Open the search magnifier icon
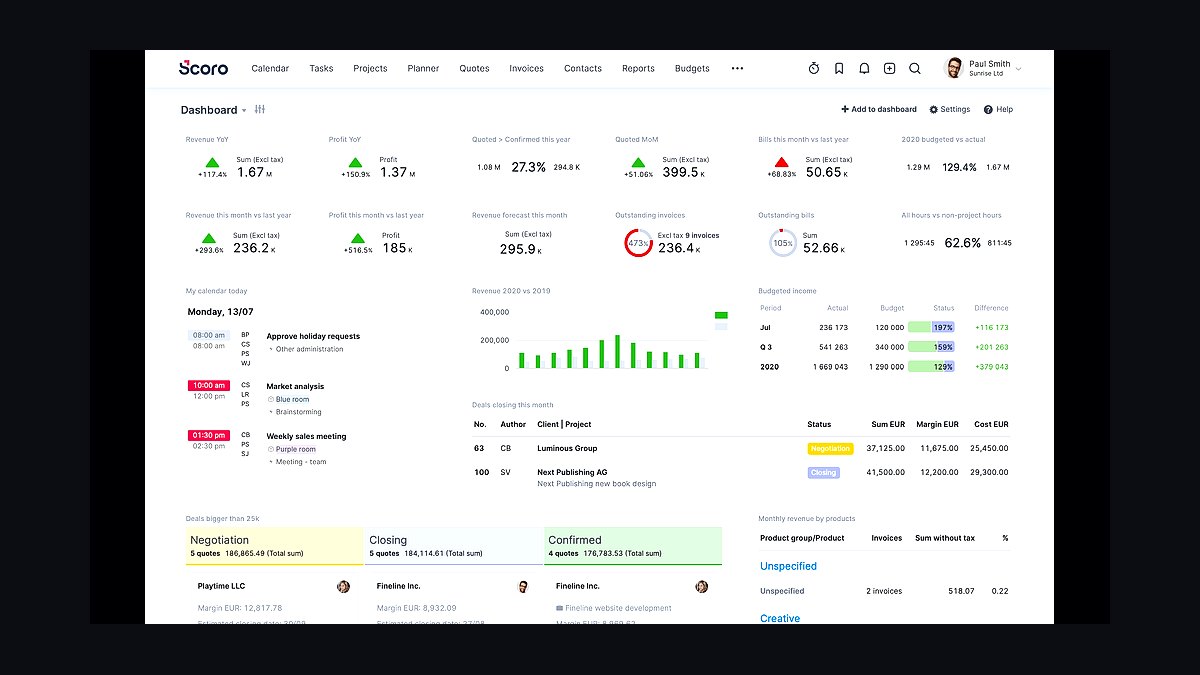1200x675 pixels. [915, 68]
